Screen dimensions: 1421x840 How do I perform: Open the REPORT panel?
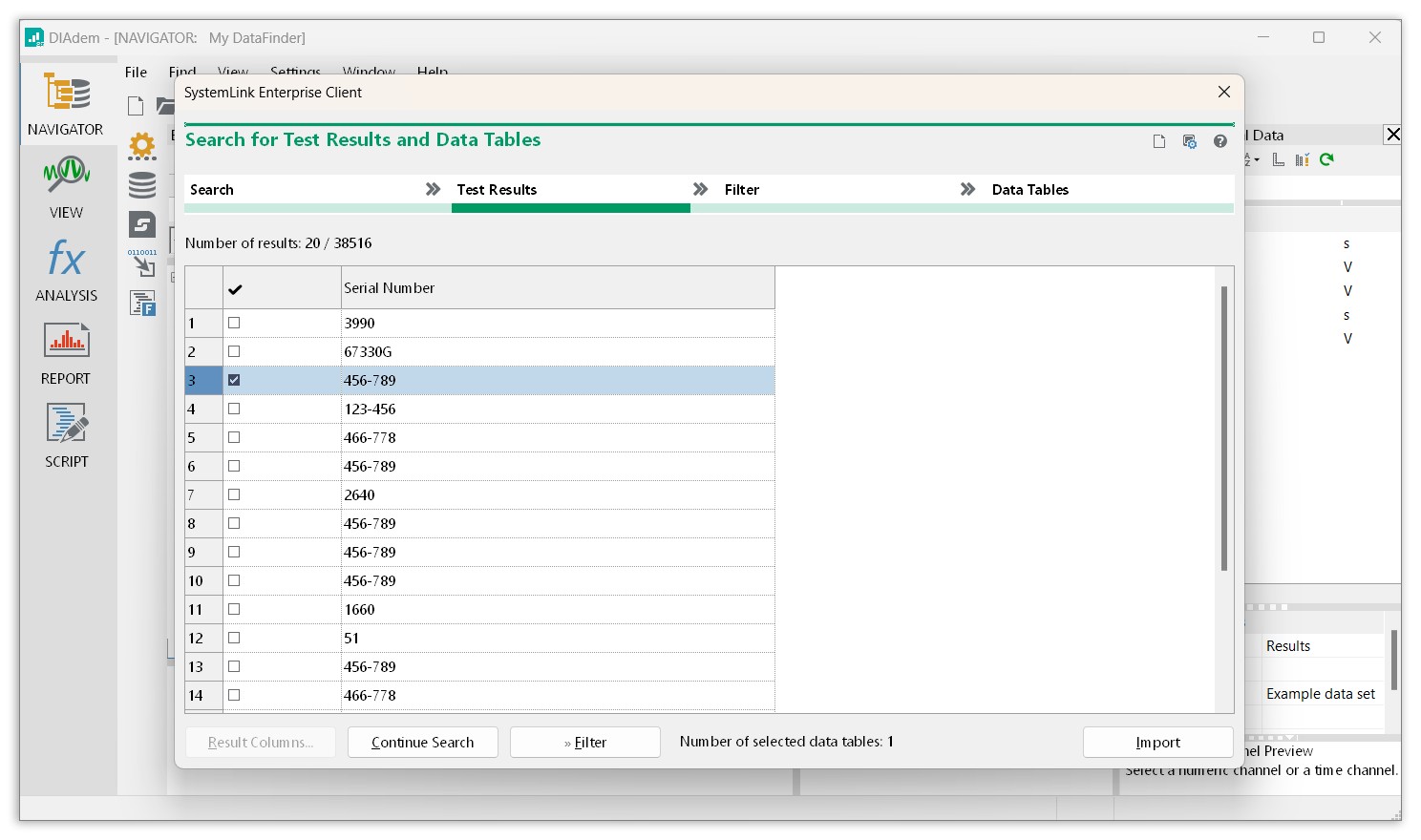tap(66, 352)
